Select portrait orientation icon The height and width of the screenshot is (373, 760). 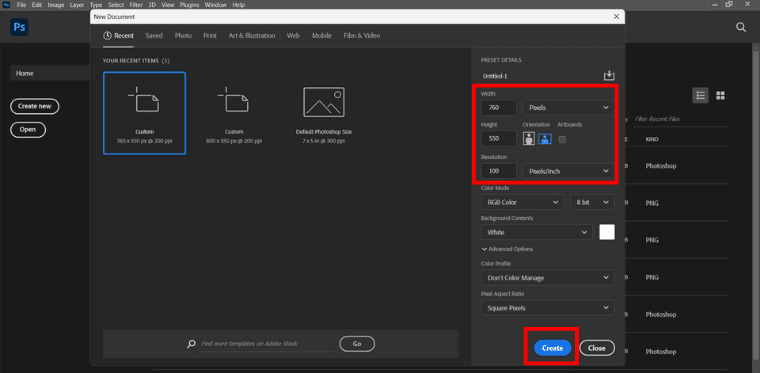coord(528,139)
